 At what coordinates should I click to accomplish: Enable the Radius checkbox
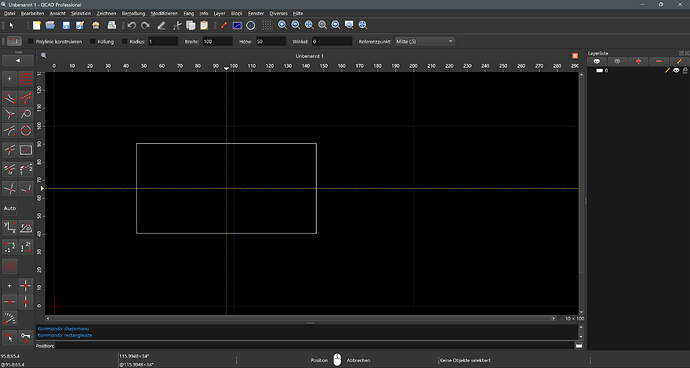(x=125, y=41)
